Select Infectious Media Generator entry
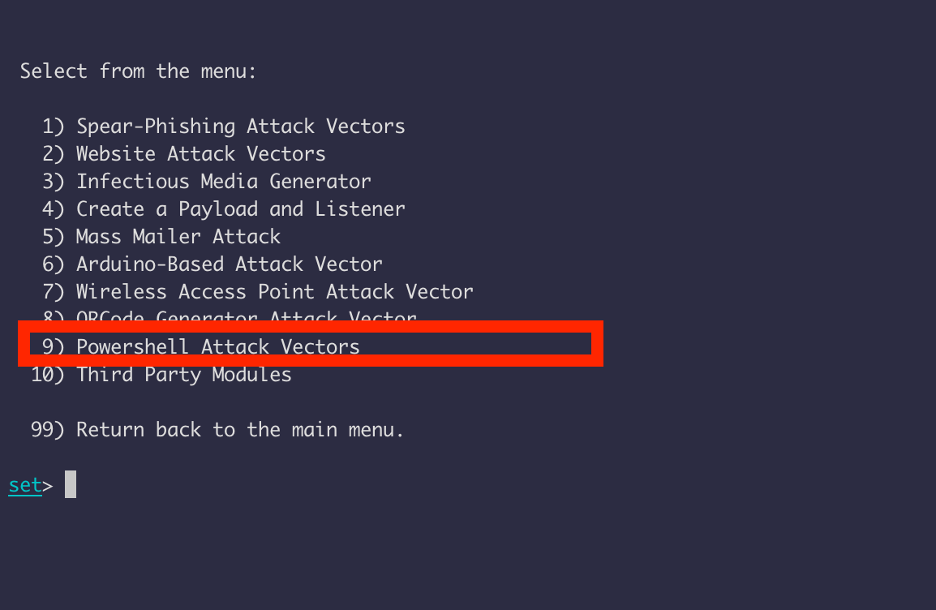The width and height of the screenshot is (936, 610). pos(207,181)
